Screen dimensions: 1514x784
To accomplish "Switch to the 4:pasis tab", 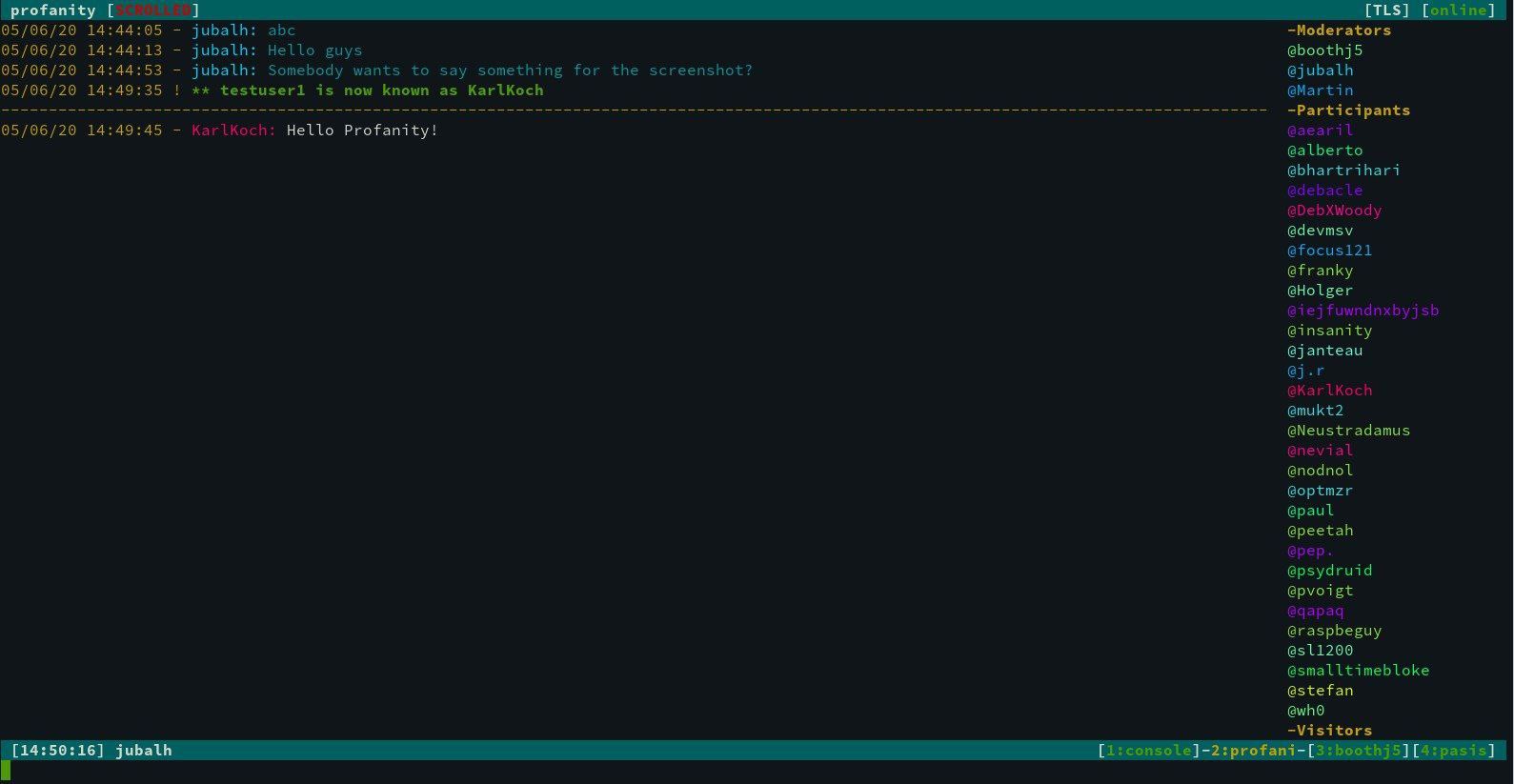I will [1455, 750].
